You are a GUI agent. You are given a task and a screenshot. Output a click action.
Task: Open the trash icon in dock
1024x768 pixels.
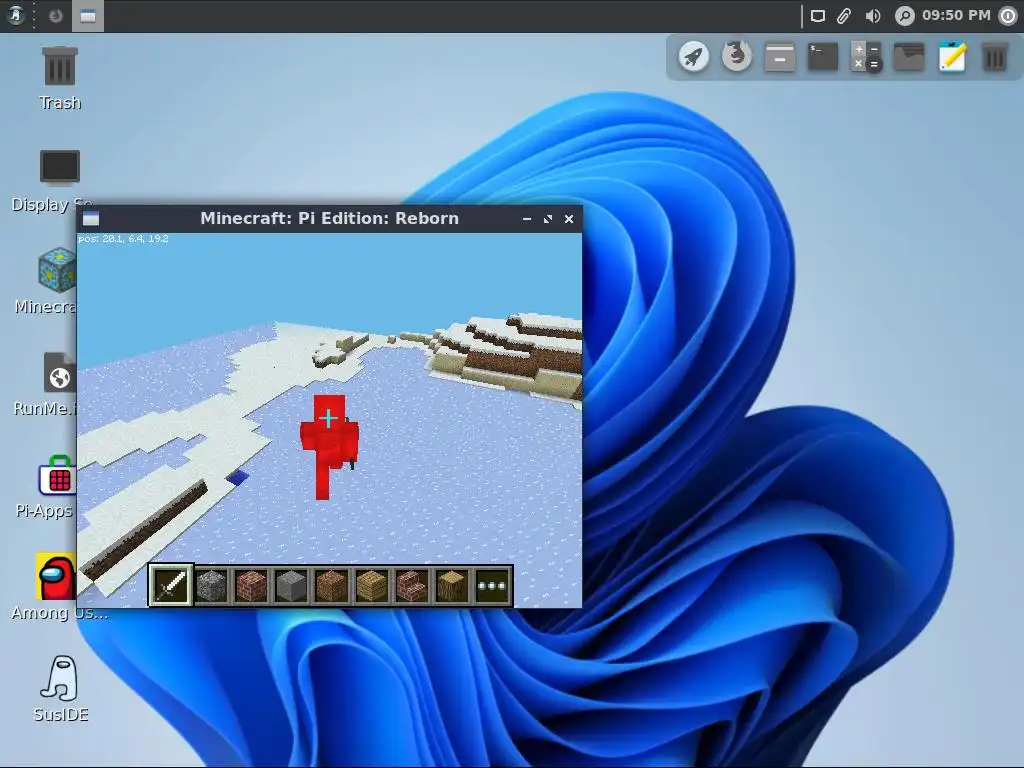pyautogui.click(x=995, y=57)
